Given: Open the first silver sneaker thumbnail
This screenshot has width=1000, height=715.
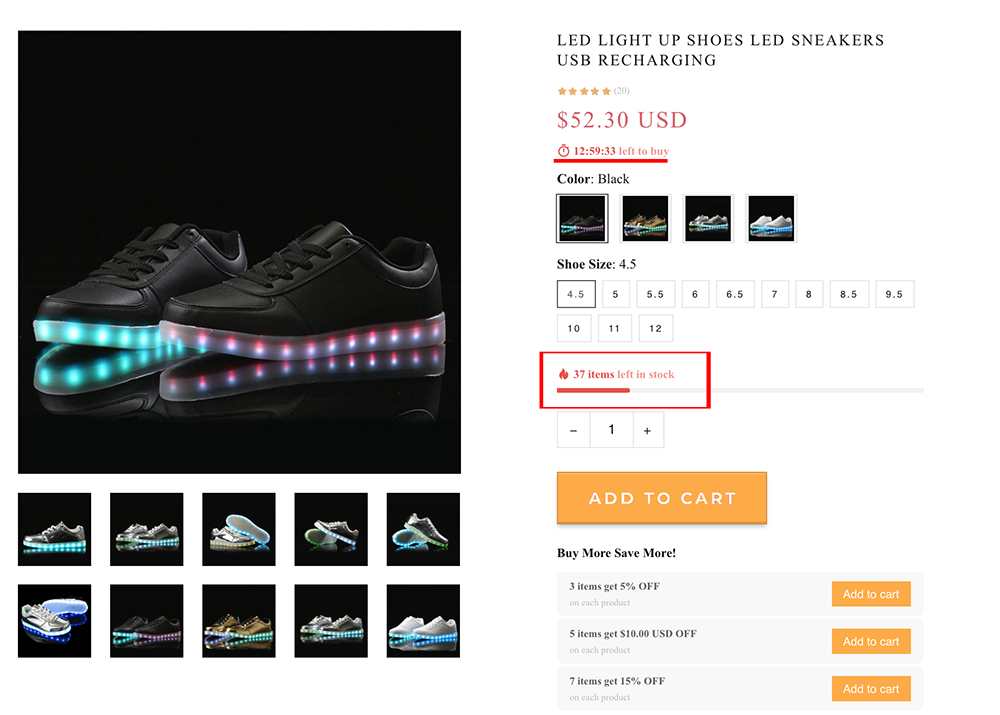Looking at the screenshot, I should tap(54, 529).
